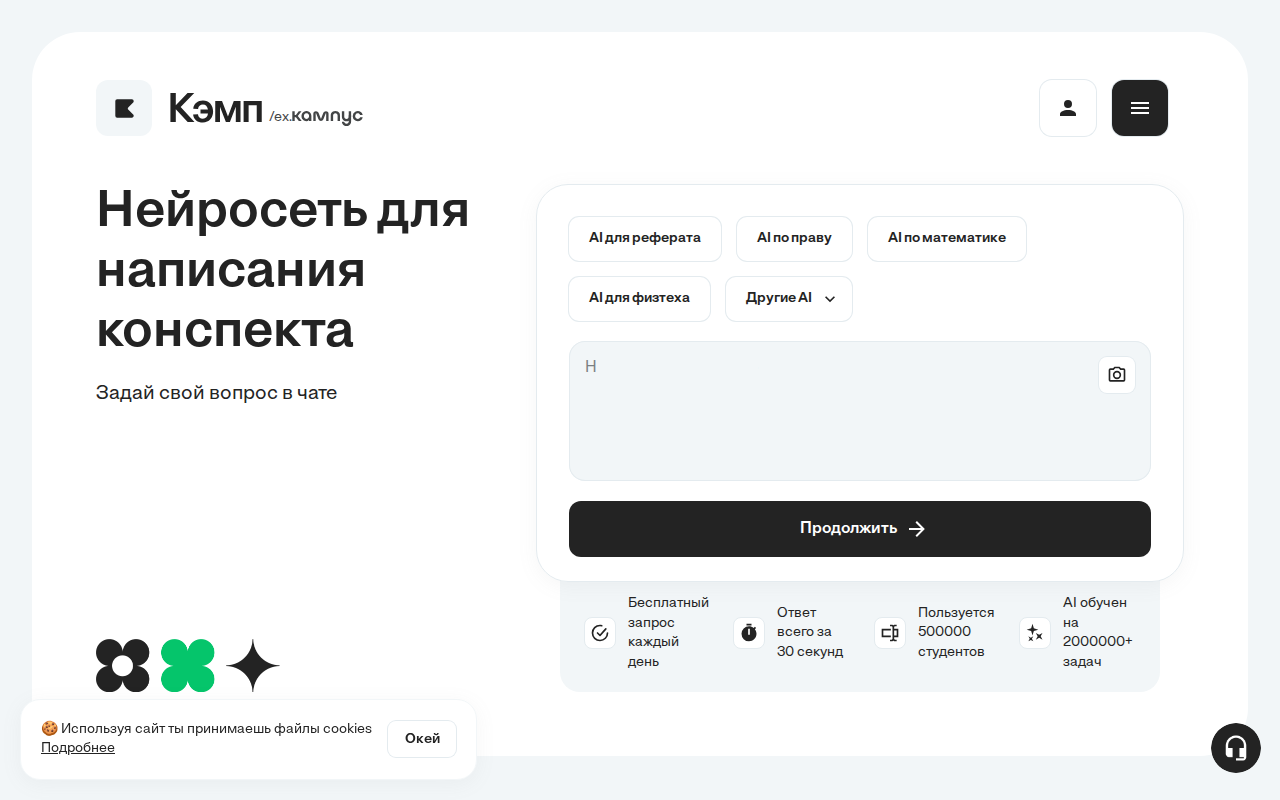Select the AI для физтеха chip

(x=639, y=299)
